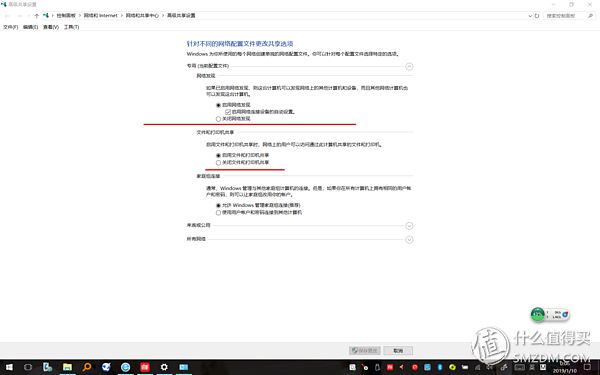This screenshot has height=375, width=600.
Task: Select allow Windows to manage homegroup connections
Action: coord(218,205)
